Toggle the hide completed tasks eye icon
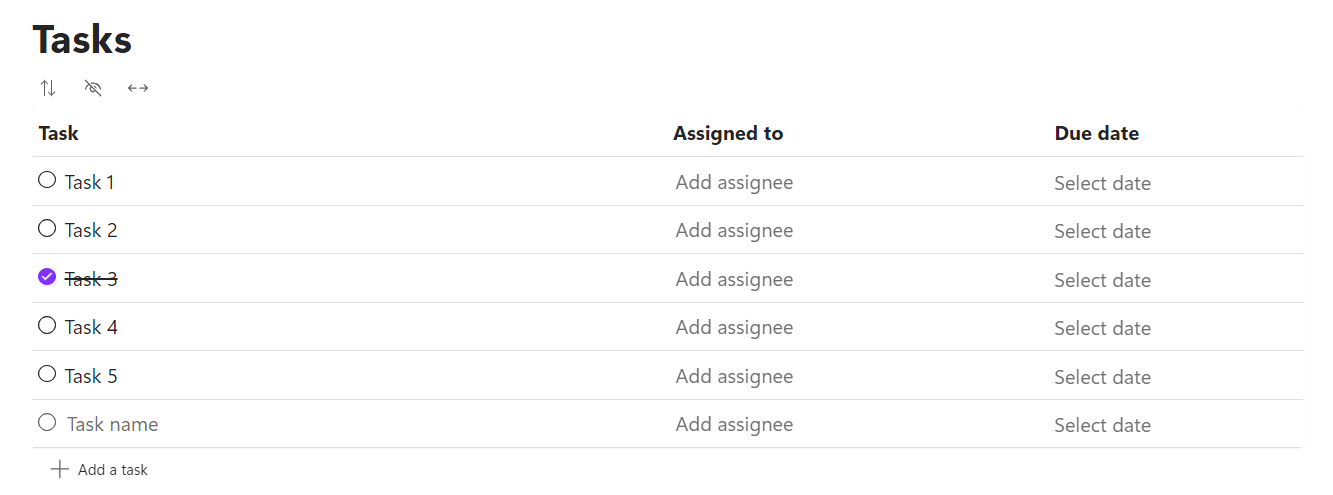 tap(93, 88)
